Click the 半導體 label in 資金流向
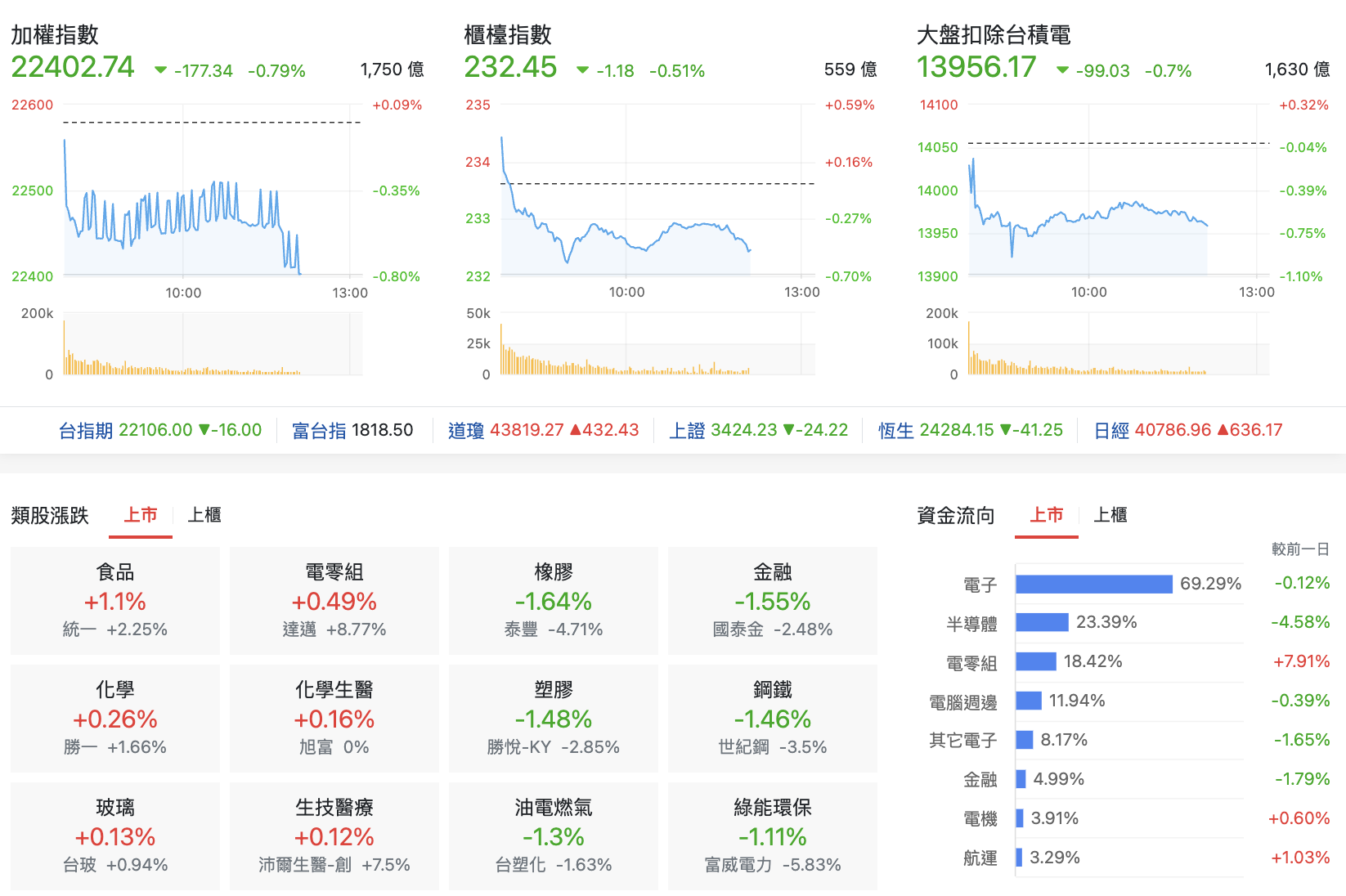This screenshot has height=896, width=1346. pyautogui.click(x=971, y=624)
